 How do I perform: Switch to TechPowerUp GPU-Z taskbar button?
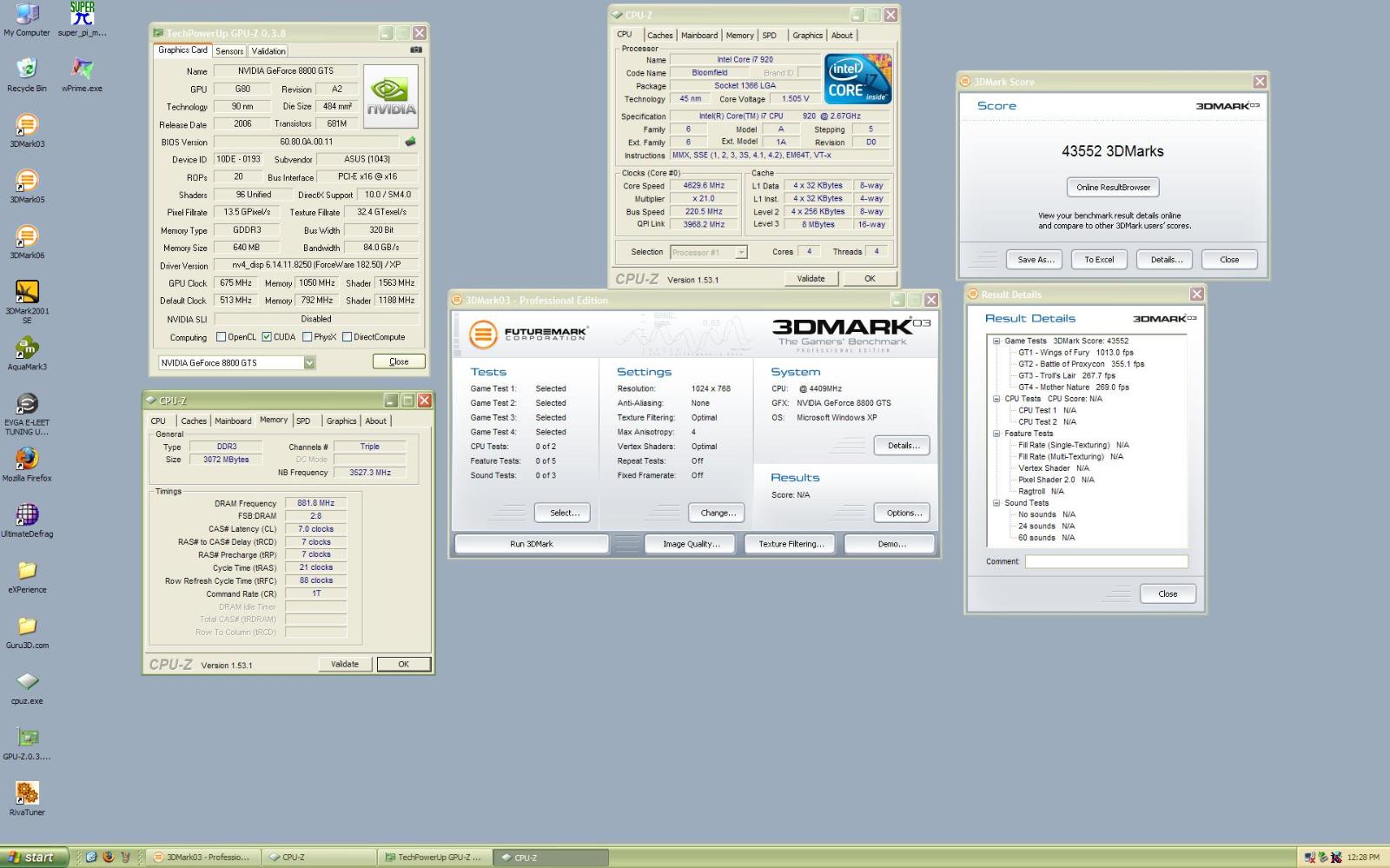(435, 857)
